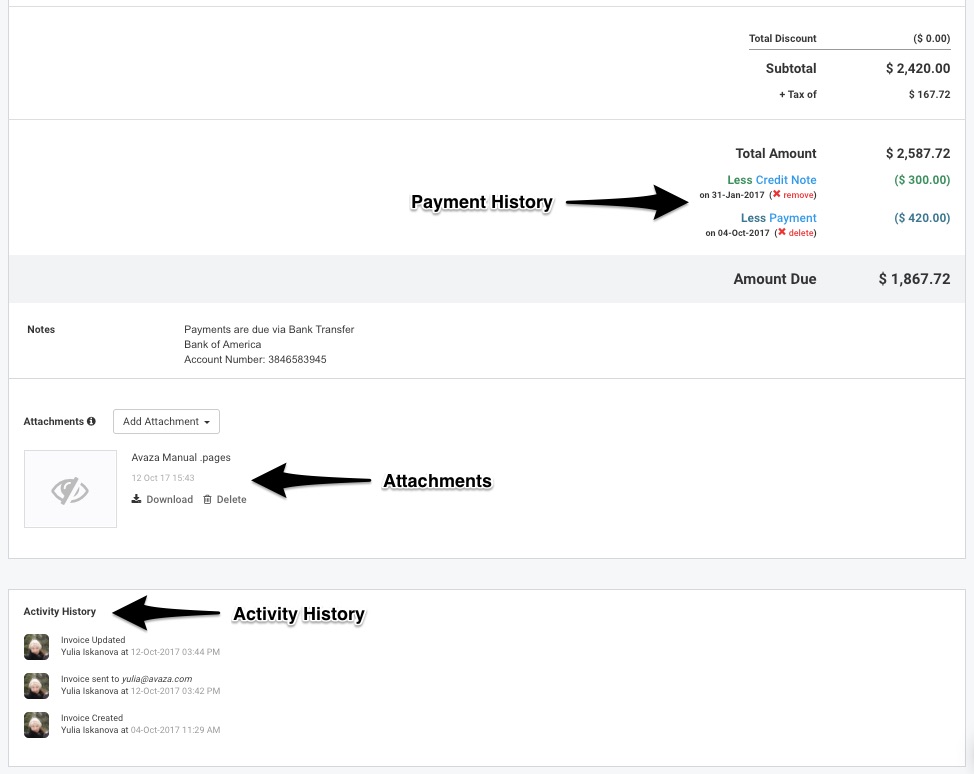The height and width of the screenshot is (774, 974).
Task: Click the Attachments info icon
Action: 91,421
